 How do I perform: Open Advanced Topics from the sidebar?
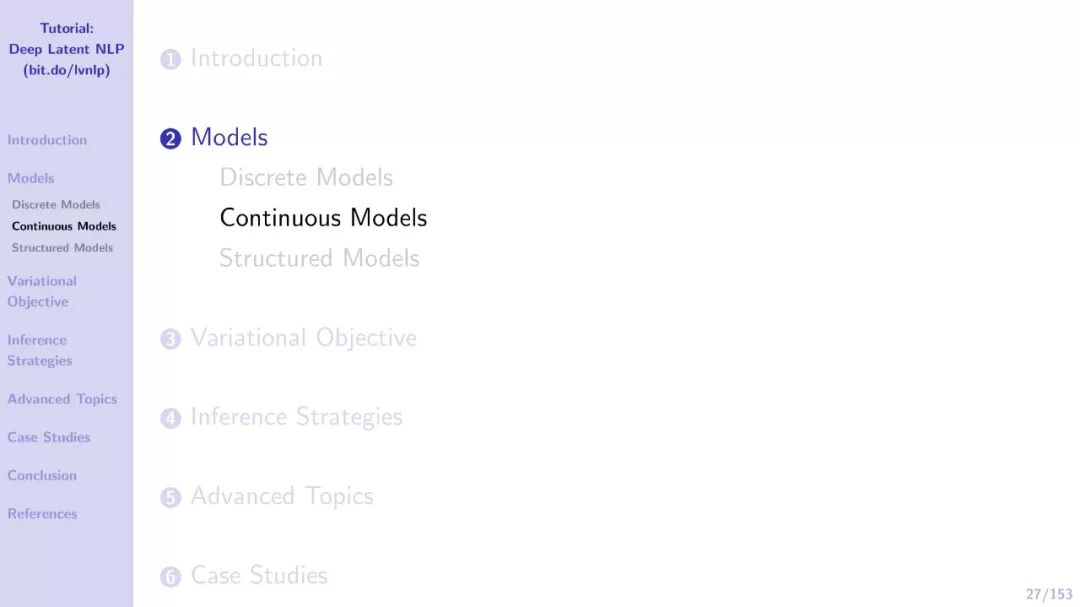pyautogui.click(x=62, y=399)
